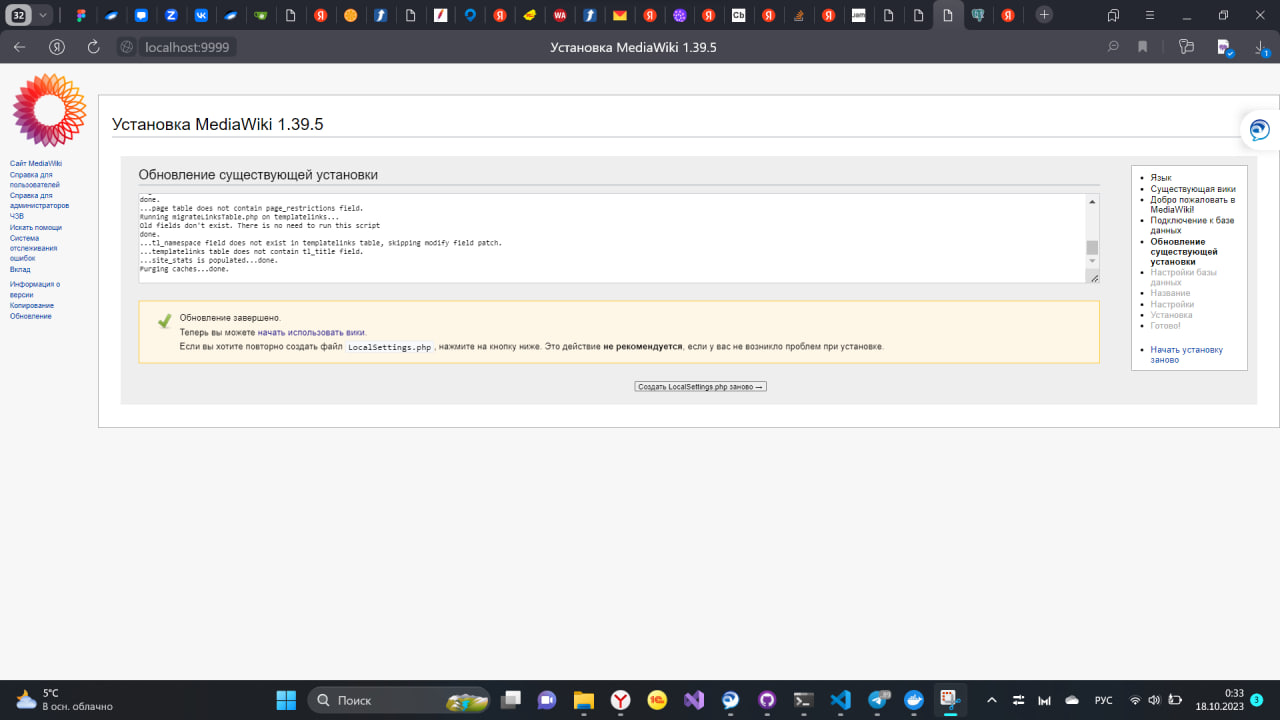Click the Создать LocalSettings.php заново button
Viewport: 1280px width, 720px height.
pos(700,386)
